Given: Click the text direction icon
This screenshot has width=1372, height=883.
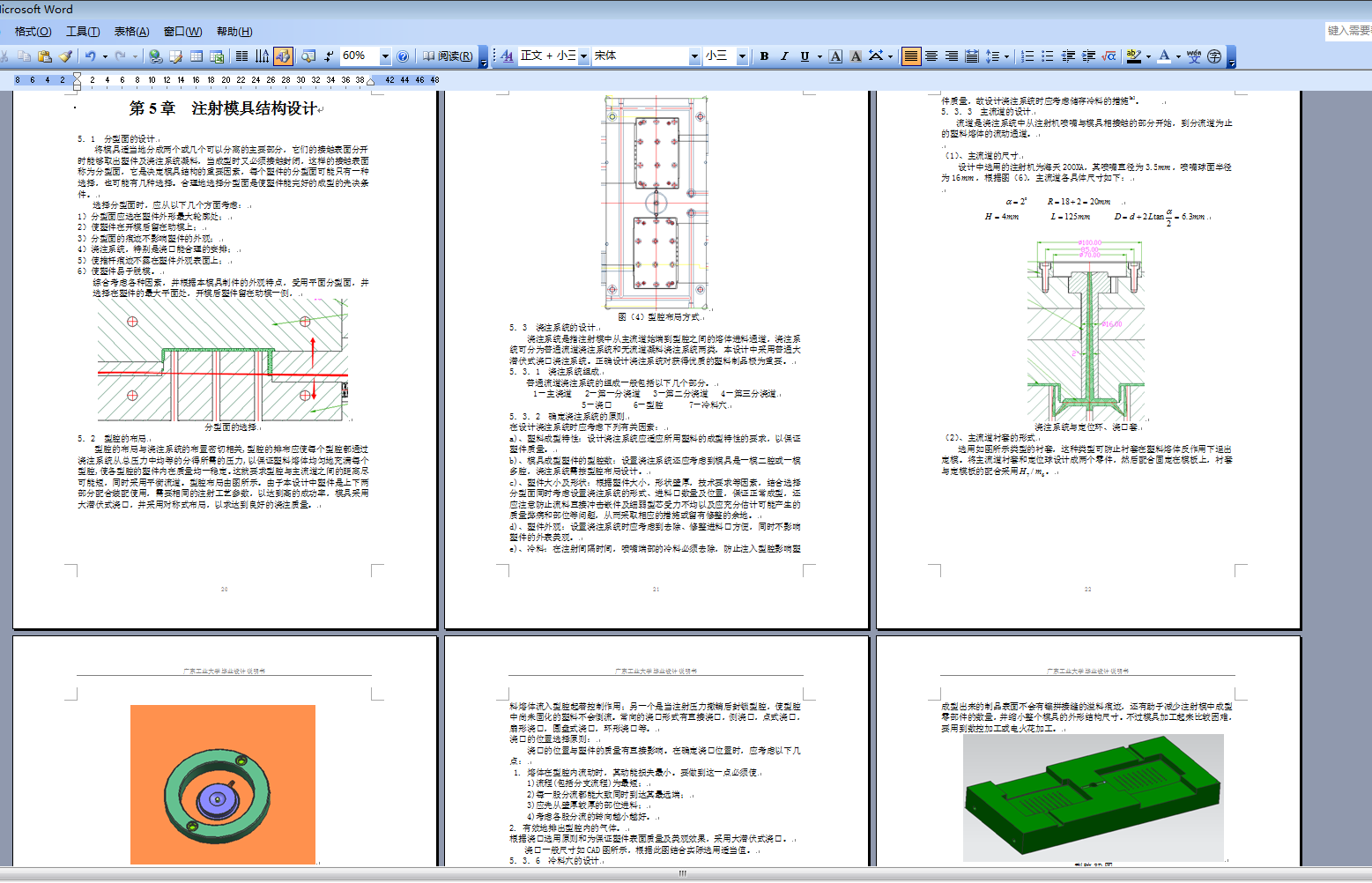Looking at the screenshot, I should [263, 56].
